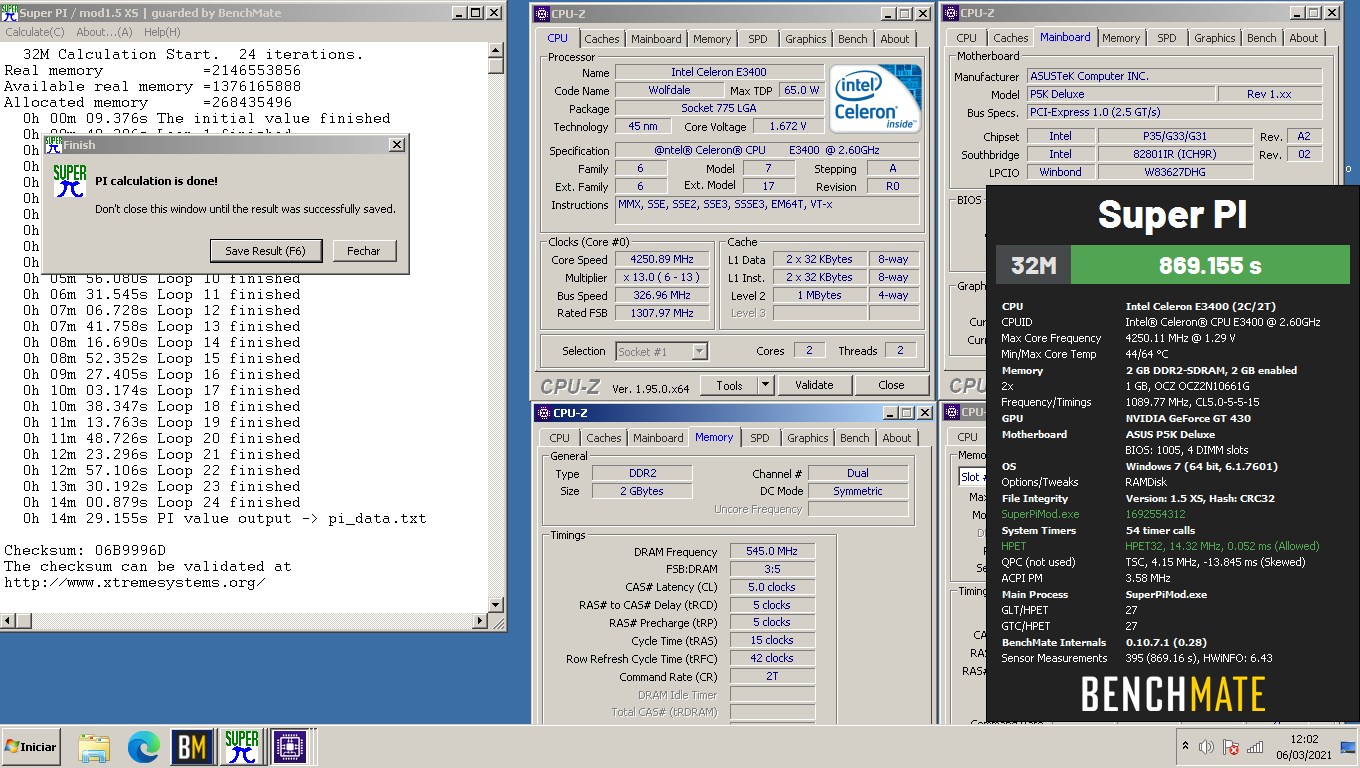Viewport: 1360px width, 768px height.
Task: Open the Socket #1 selection dropdown
Action: click(662, 351)
